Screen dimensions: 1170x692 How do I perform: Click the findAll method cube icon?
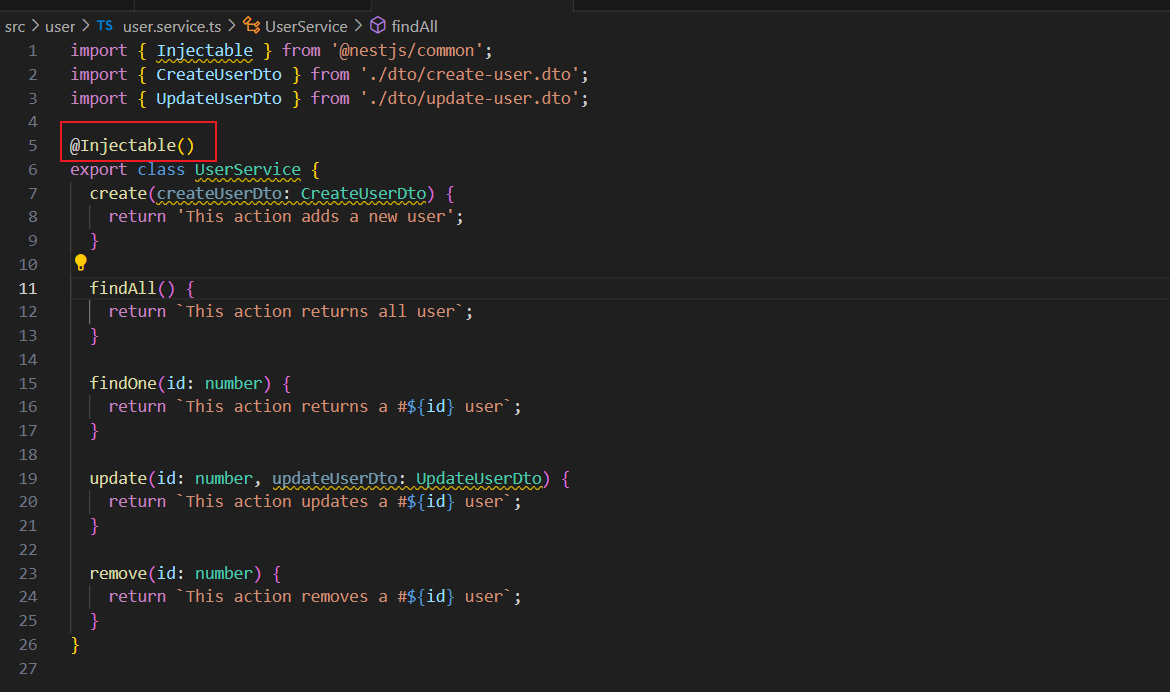point(377,26)
